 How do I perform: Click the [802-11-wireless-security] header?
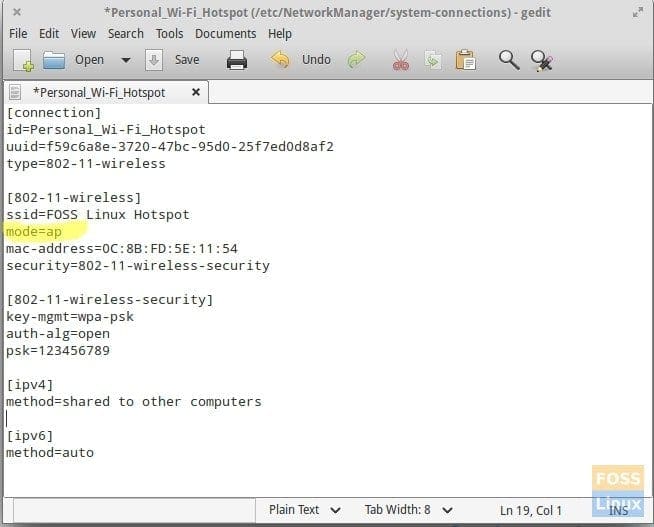(110, 300)
